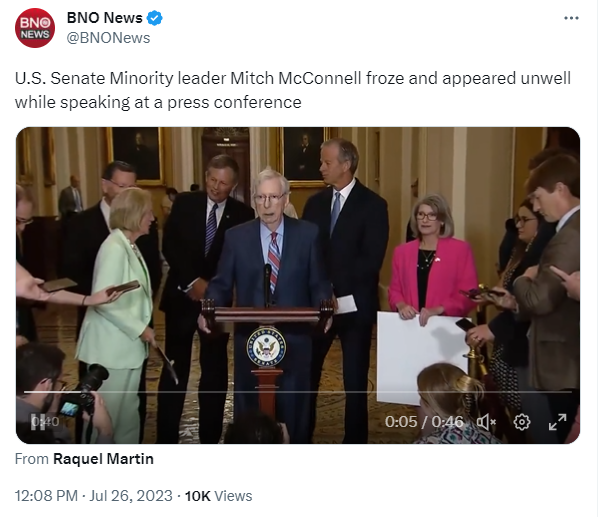Viewport: 598px width, 517px height.
Task: Click the video frame showing the press conference
Action: 298,285
